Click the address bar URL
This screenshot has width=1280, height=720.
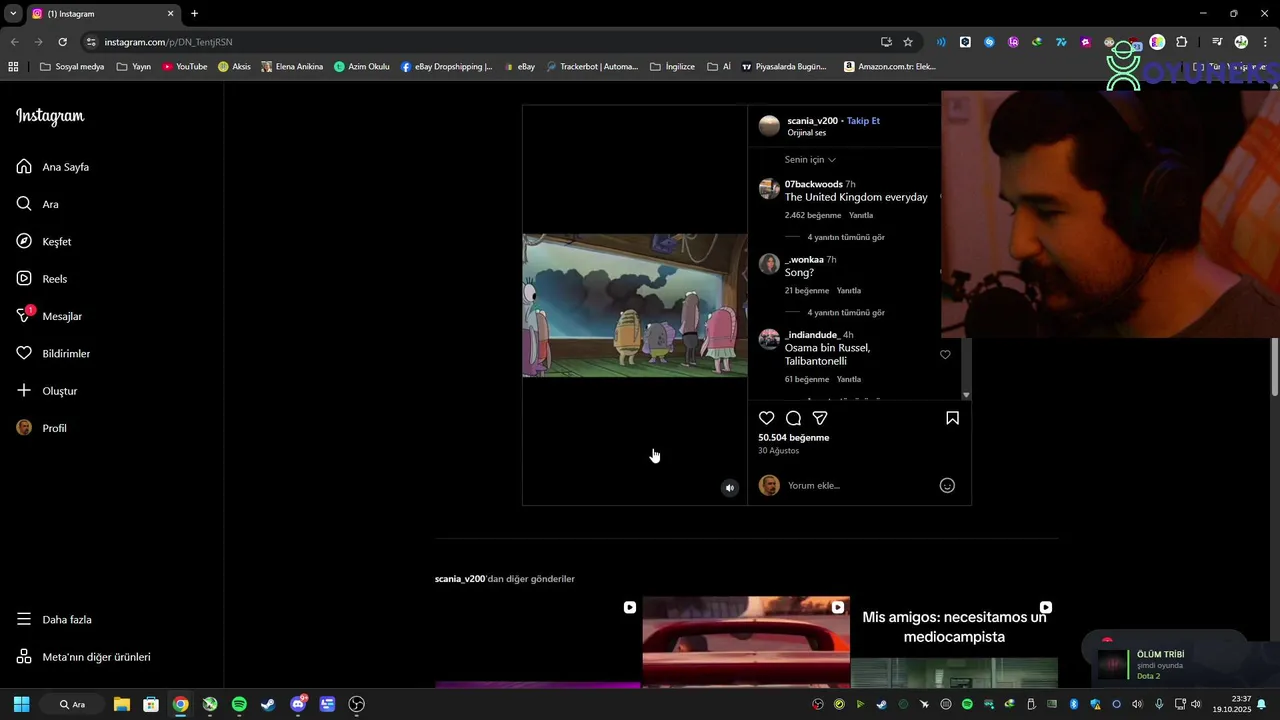click(168, 42)
